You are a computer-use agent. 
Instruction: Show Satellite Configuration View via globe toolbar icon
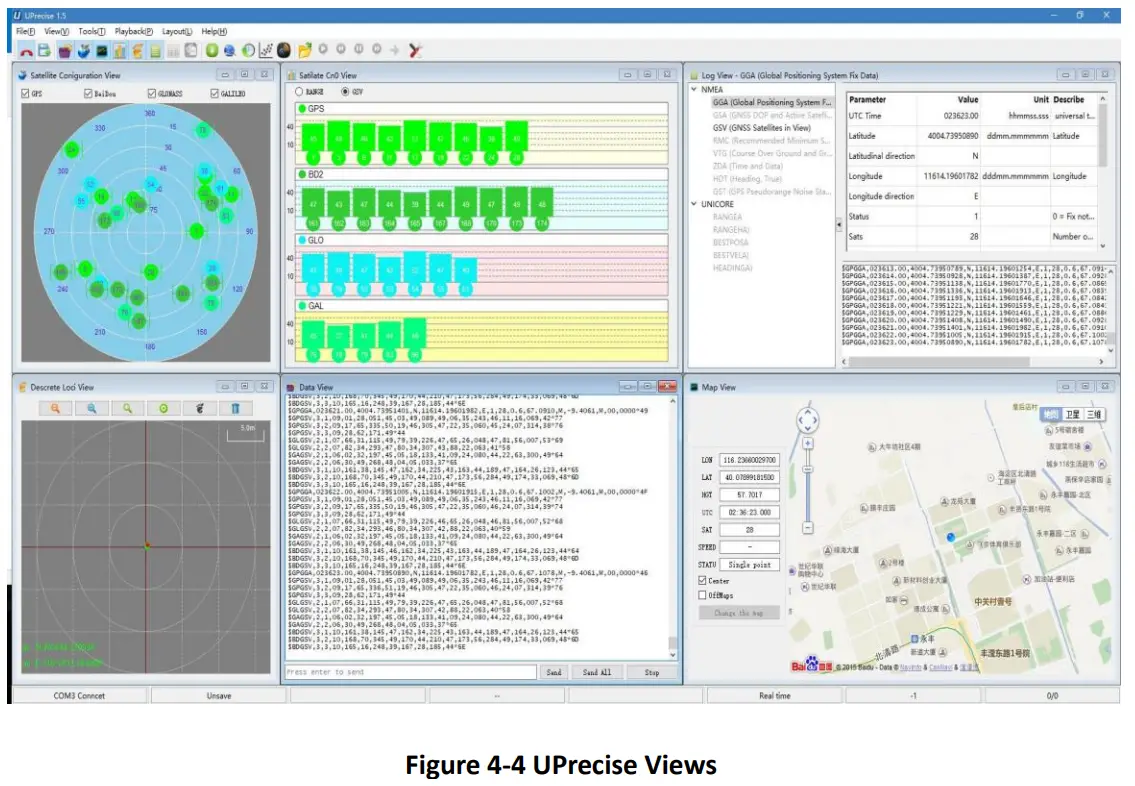tap(83, 51)
